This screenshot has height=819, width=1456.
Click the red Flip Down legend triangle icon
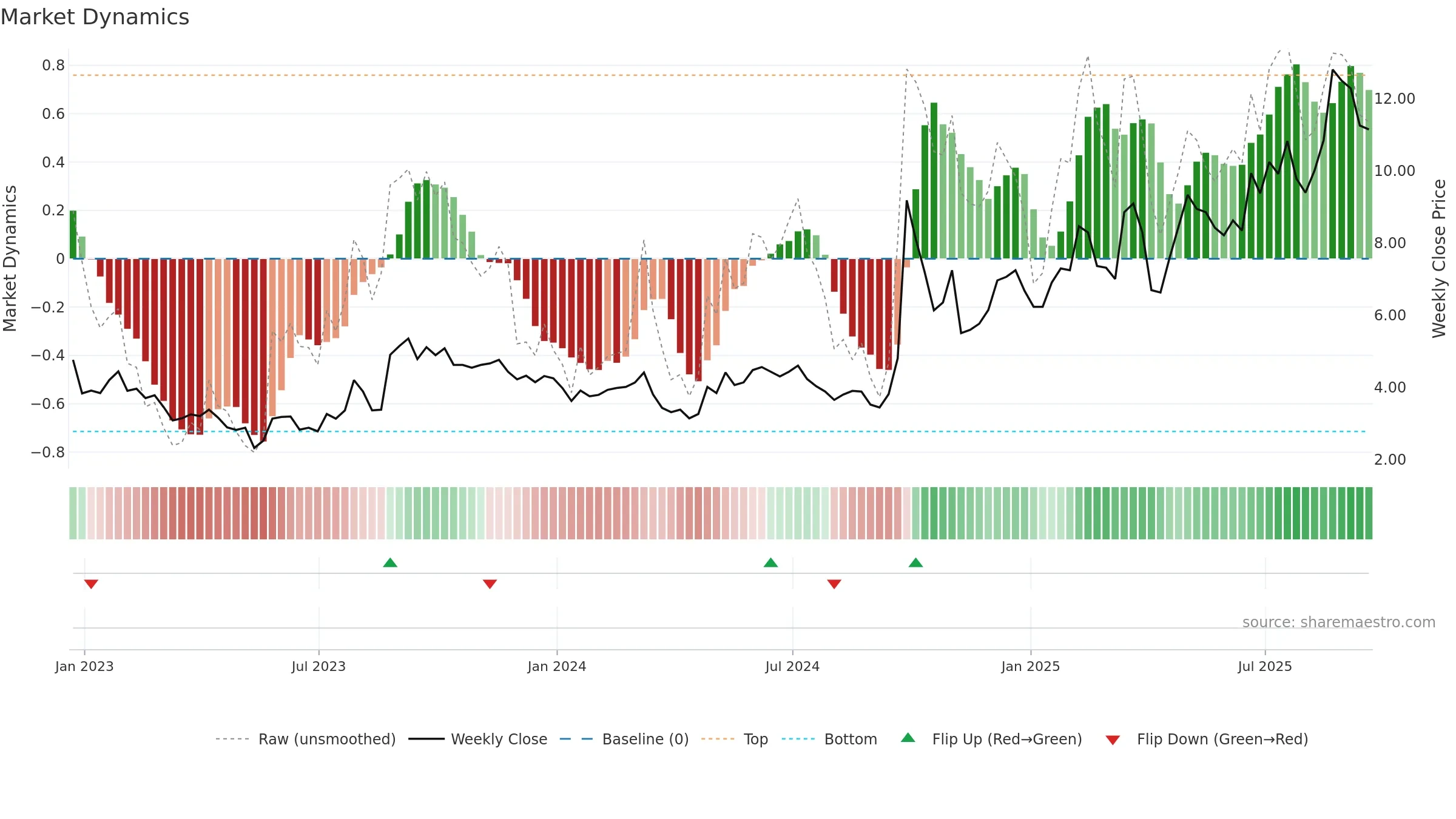click(x=1113, y=740)
